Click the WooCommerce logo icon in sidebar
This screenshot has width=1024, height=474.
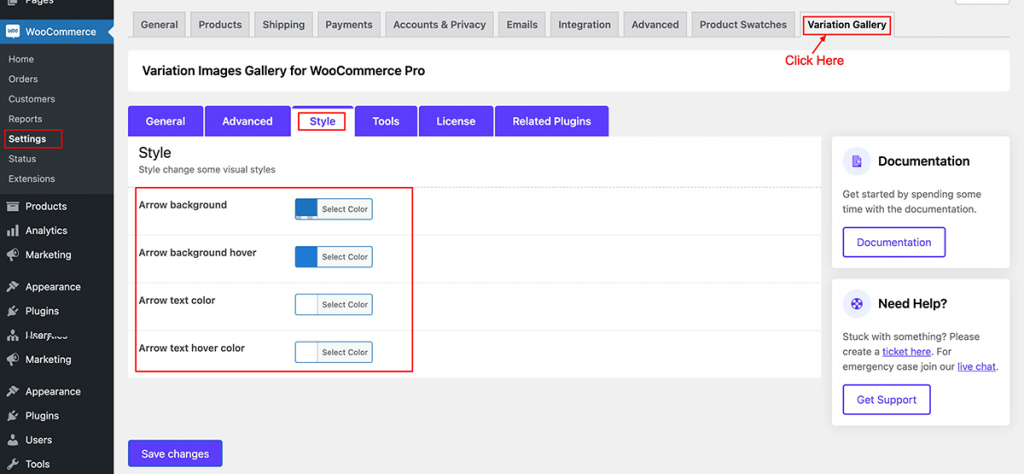pos(12,31)
